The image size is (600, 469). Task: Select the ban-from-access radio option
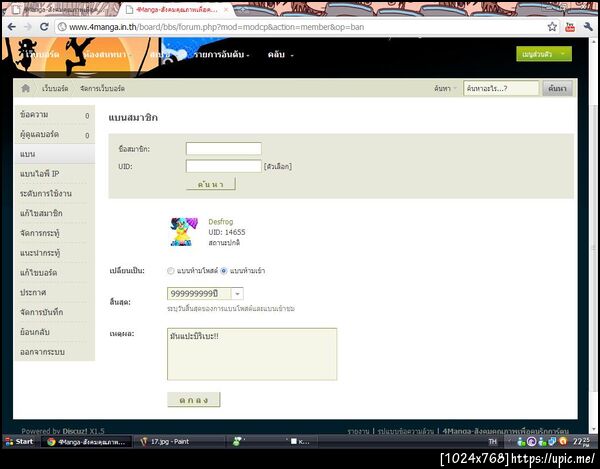tap(224, 271)
